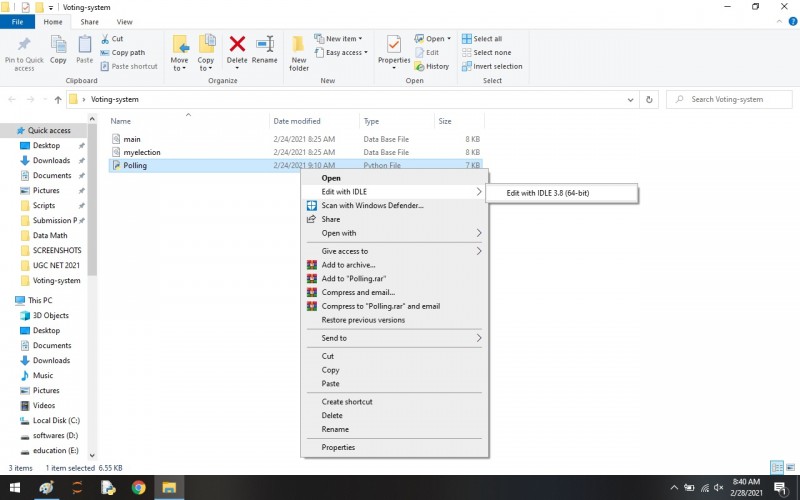Click Invert selection in ribbon

(x=492, y=66)
